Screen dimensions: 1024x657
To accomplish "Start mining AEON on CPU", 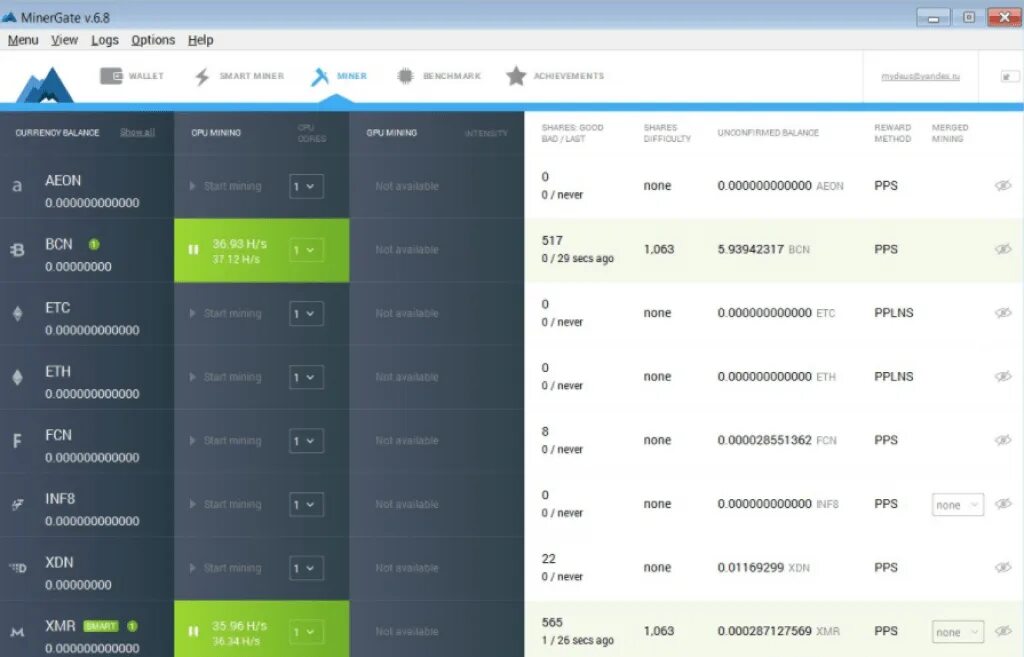I will coord(226,186).
